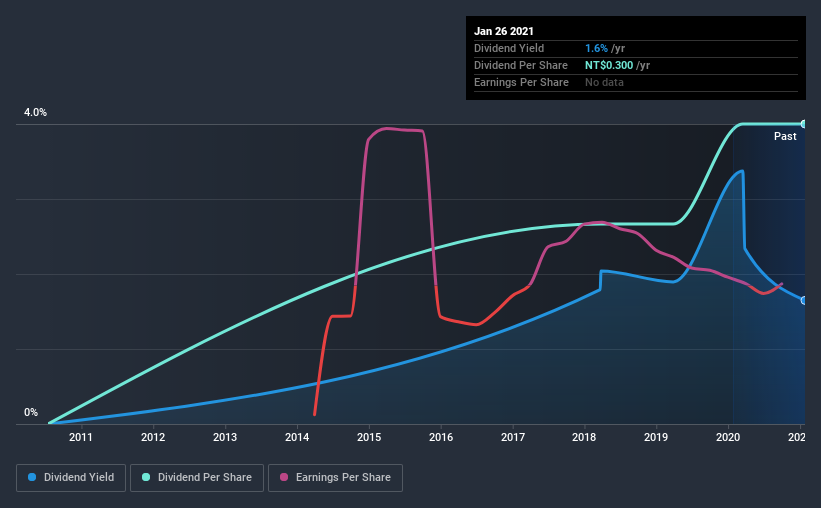Click the 'Dividend Yield' row label in tooltip

point(509,48)
